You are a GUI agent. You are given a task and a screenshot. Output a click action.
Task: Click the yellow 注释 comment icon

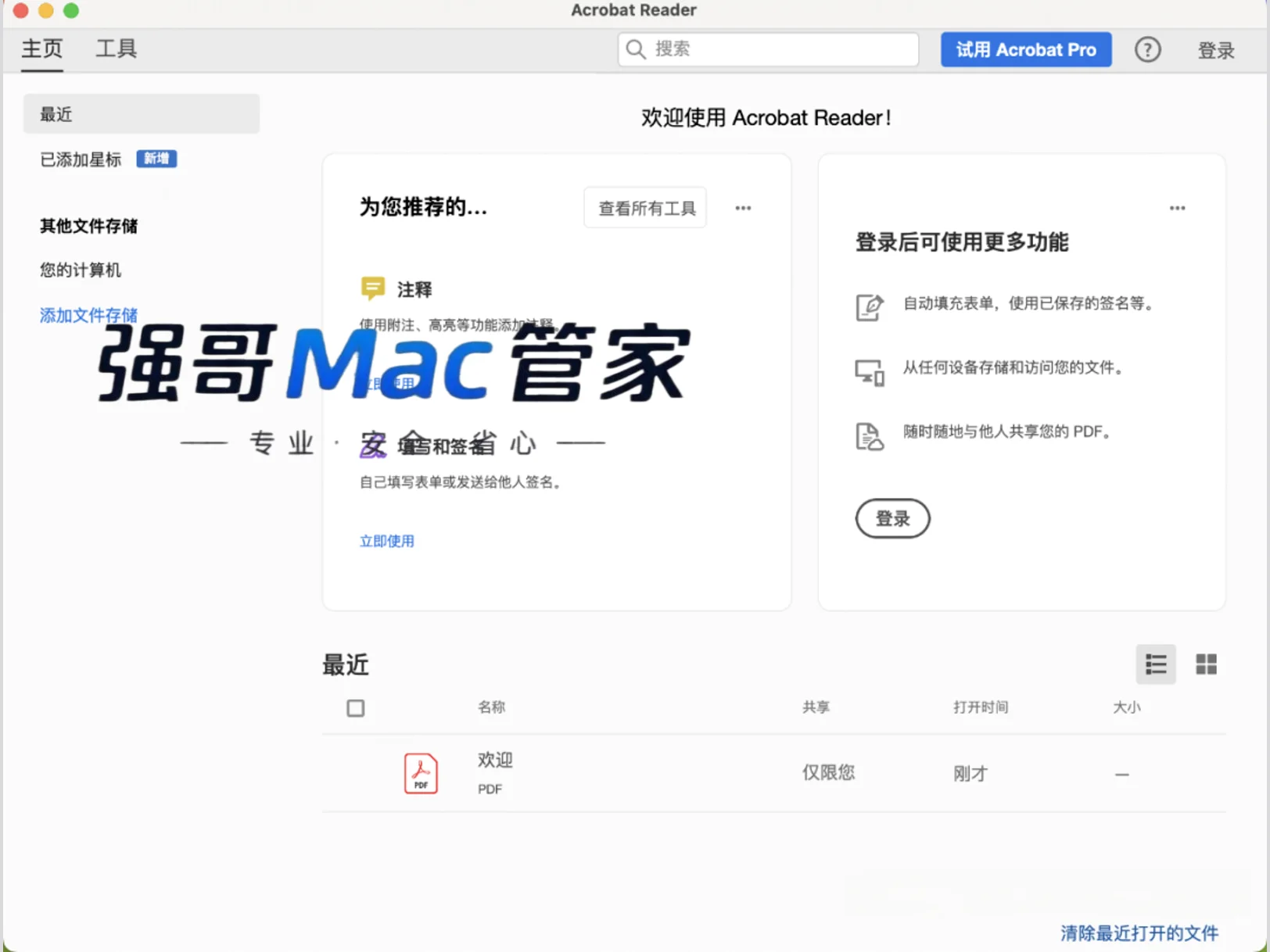pos(372,288)
